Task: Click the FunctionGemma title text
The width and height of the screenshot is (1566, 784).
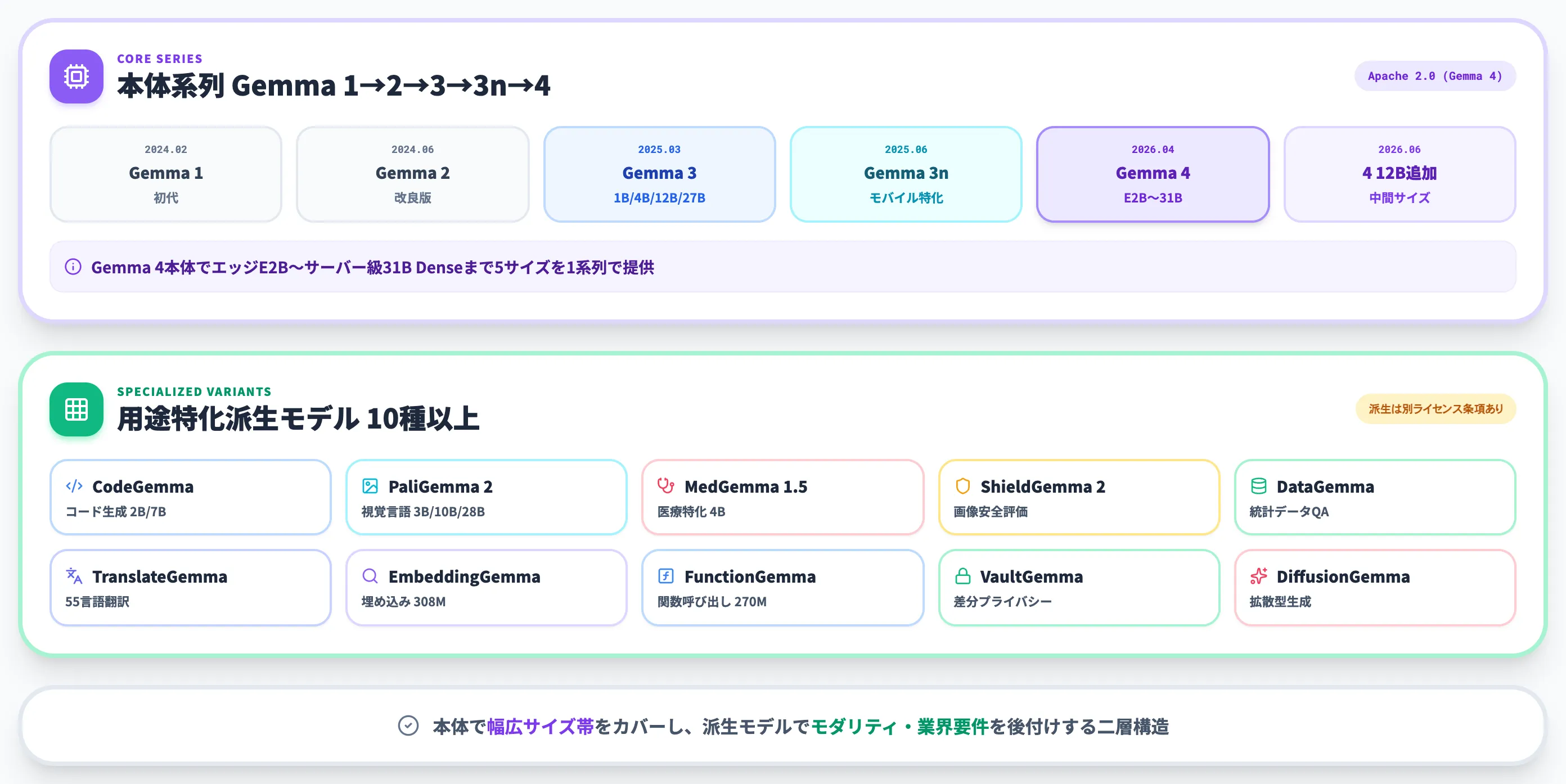Action: 750,577
